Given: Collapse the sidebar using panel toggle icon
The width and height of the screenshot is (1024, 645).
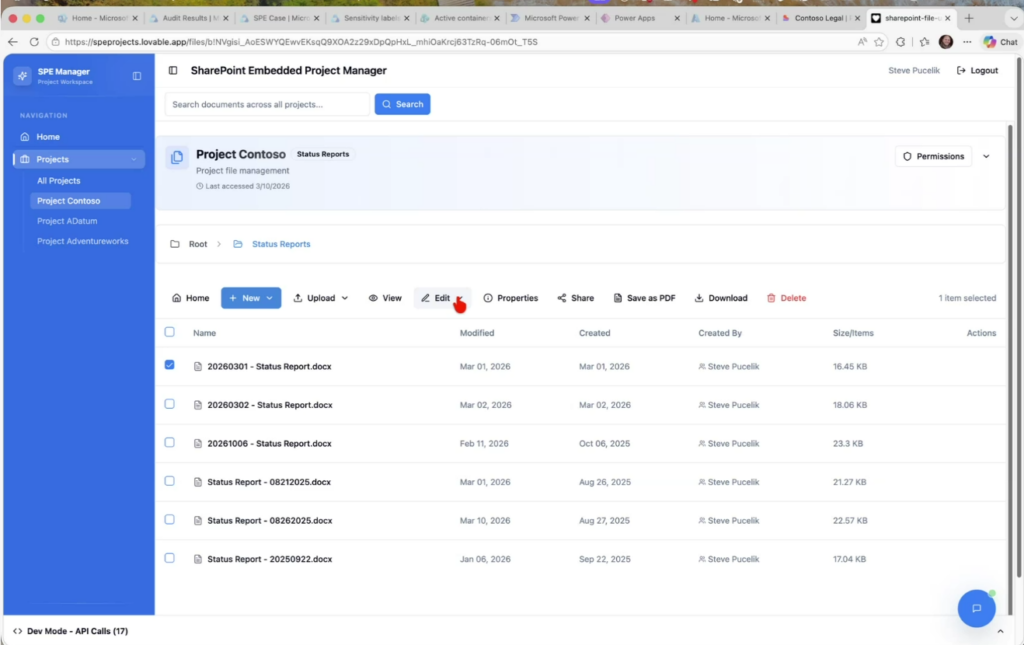Looking at the screenshot, I should pos(137,76).
